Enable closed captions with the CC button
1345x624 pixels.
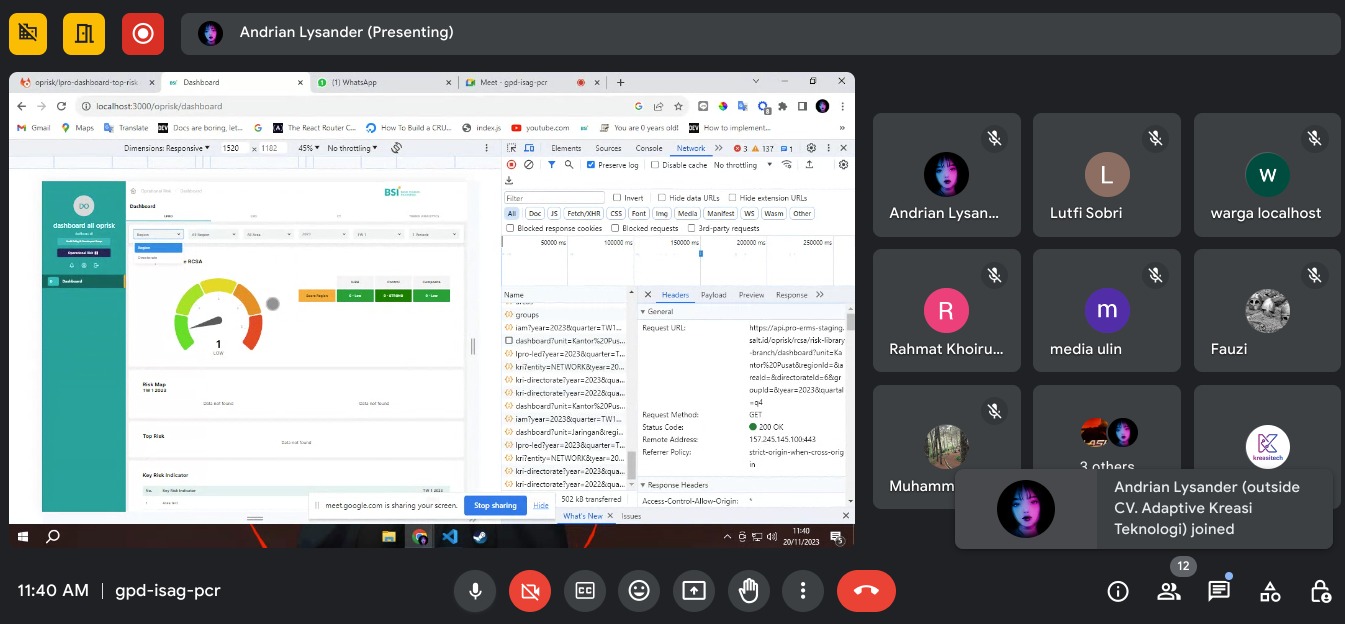click(585, 591)
